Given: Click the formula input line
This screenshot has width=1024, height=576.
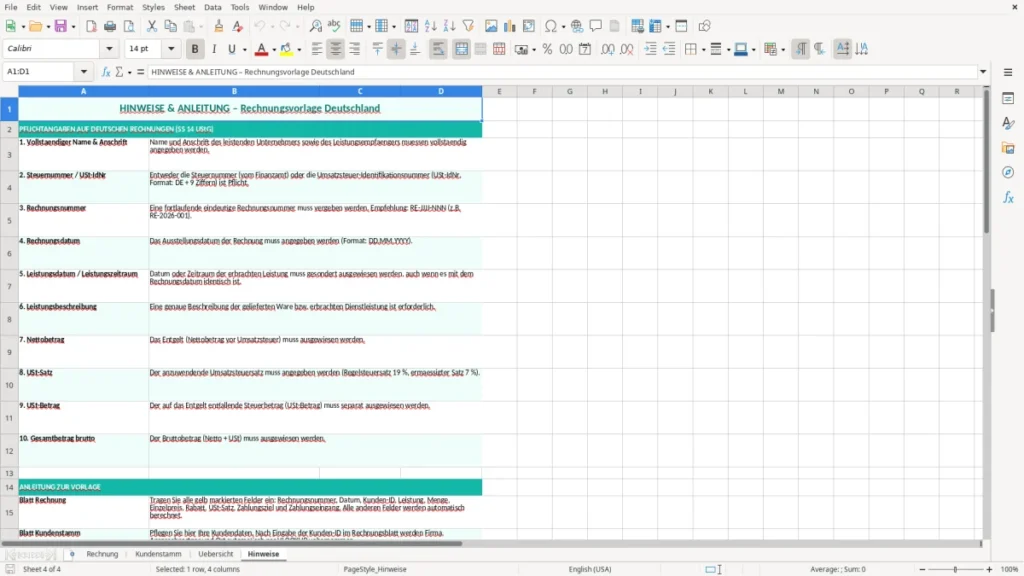Looking at the screenshot, I should pyautogui.click(x=562, y=72).
